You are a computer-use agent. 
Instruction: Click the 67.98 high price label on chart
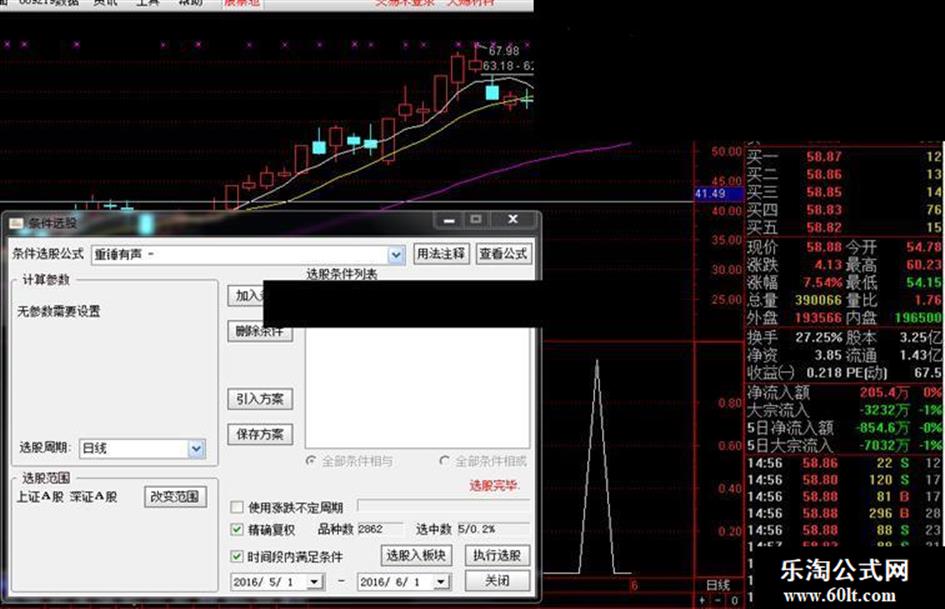pyautogui.click(x=504, y=51)
